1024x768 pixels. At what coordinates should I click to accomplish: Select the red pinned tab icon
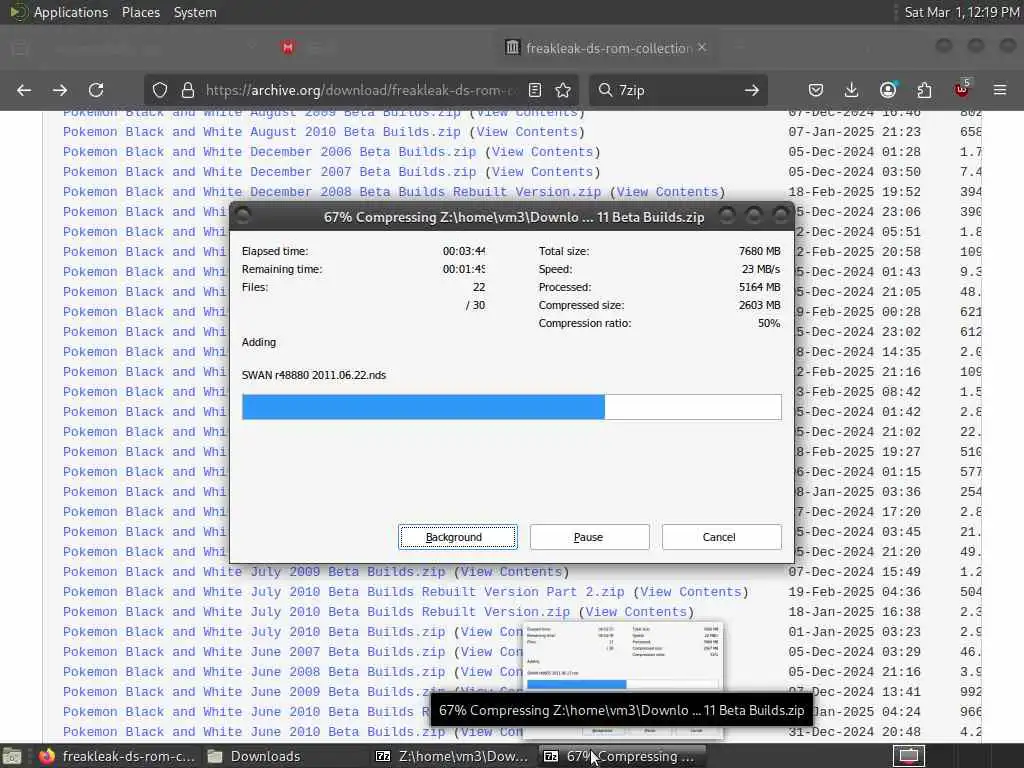(x=288, y=48)
